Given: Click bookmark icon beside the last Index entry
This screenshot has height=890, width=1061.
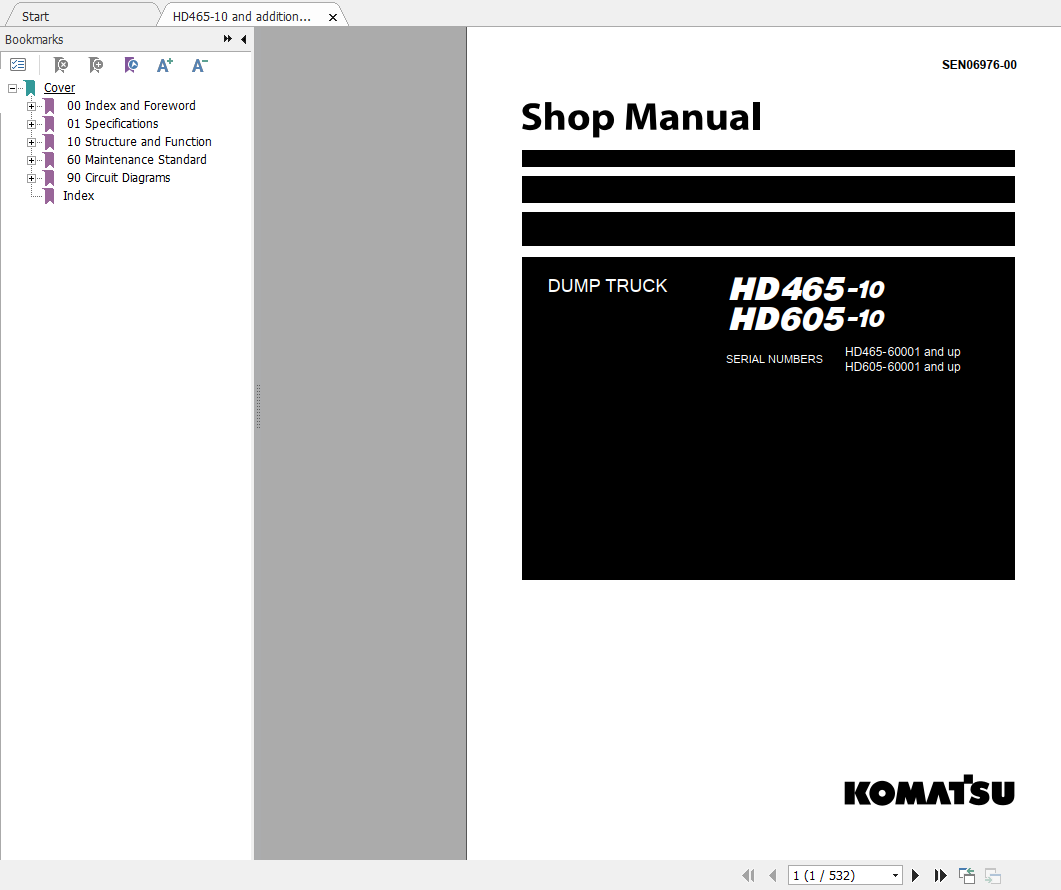Looking at the screenshot, I should 49,196.
